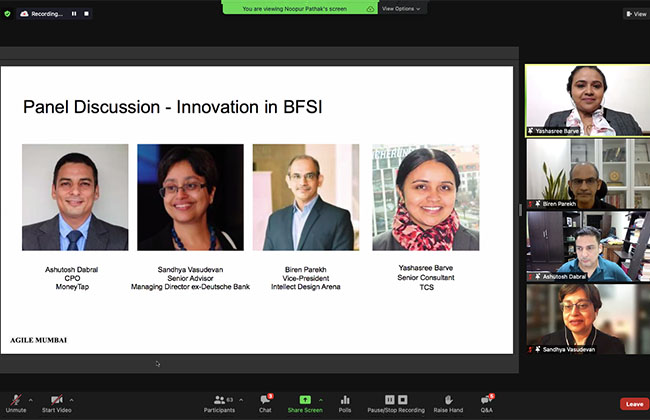Pause the recording from the top indicator
650x420 pixels.
74,14
